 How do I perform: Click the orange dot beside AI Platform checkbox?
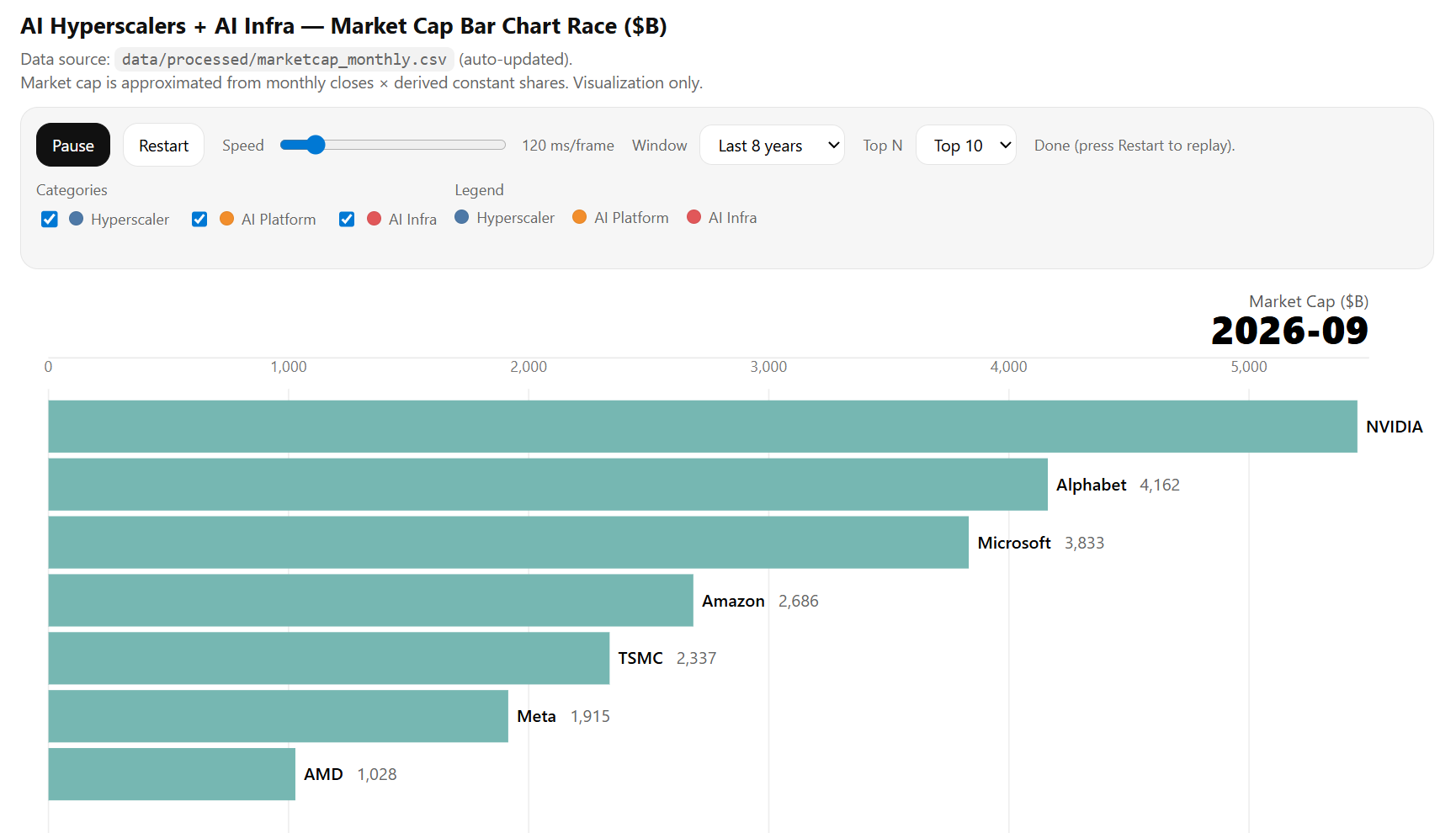226,219
